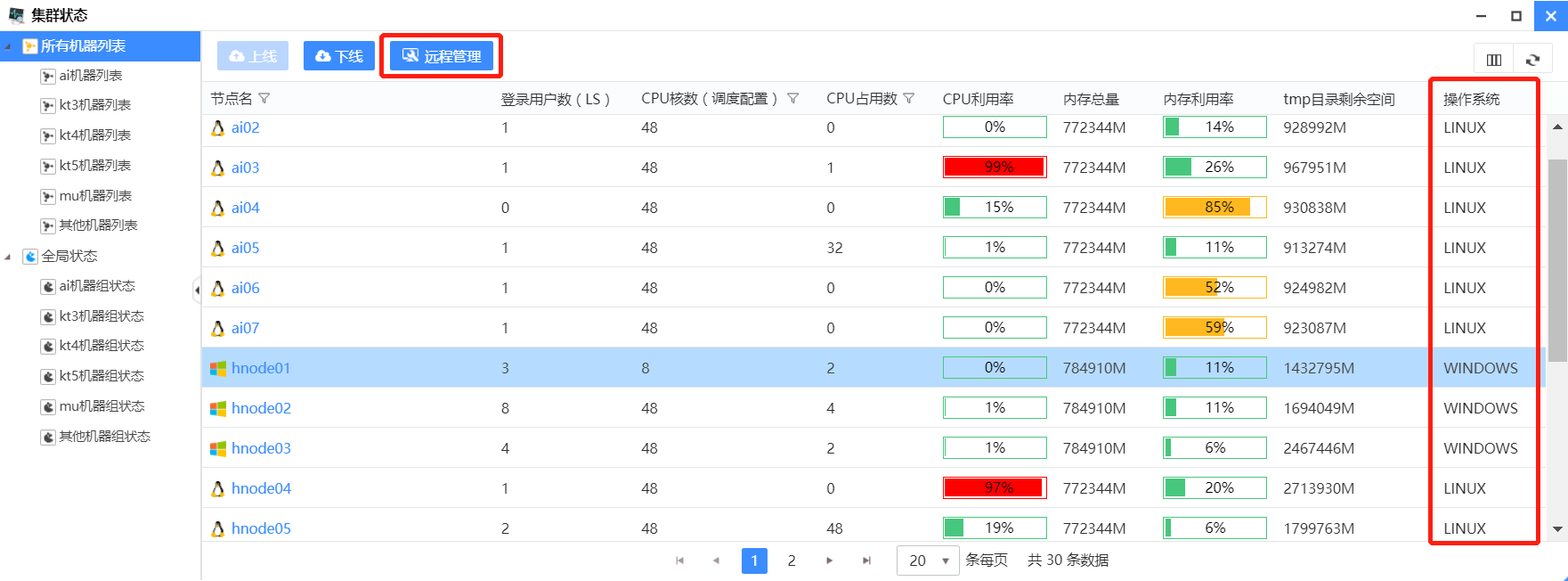Open node link ai05

click(245, 248)
